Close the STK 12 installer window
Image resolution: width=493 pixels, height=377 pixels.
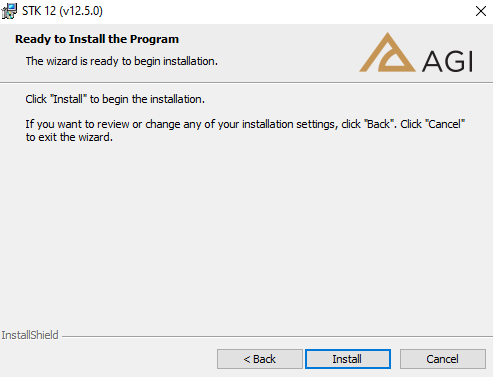coord(481,11)
